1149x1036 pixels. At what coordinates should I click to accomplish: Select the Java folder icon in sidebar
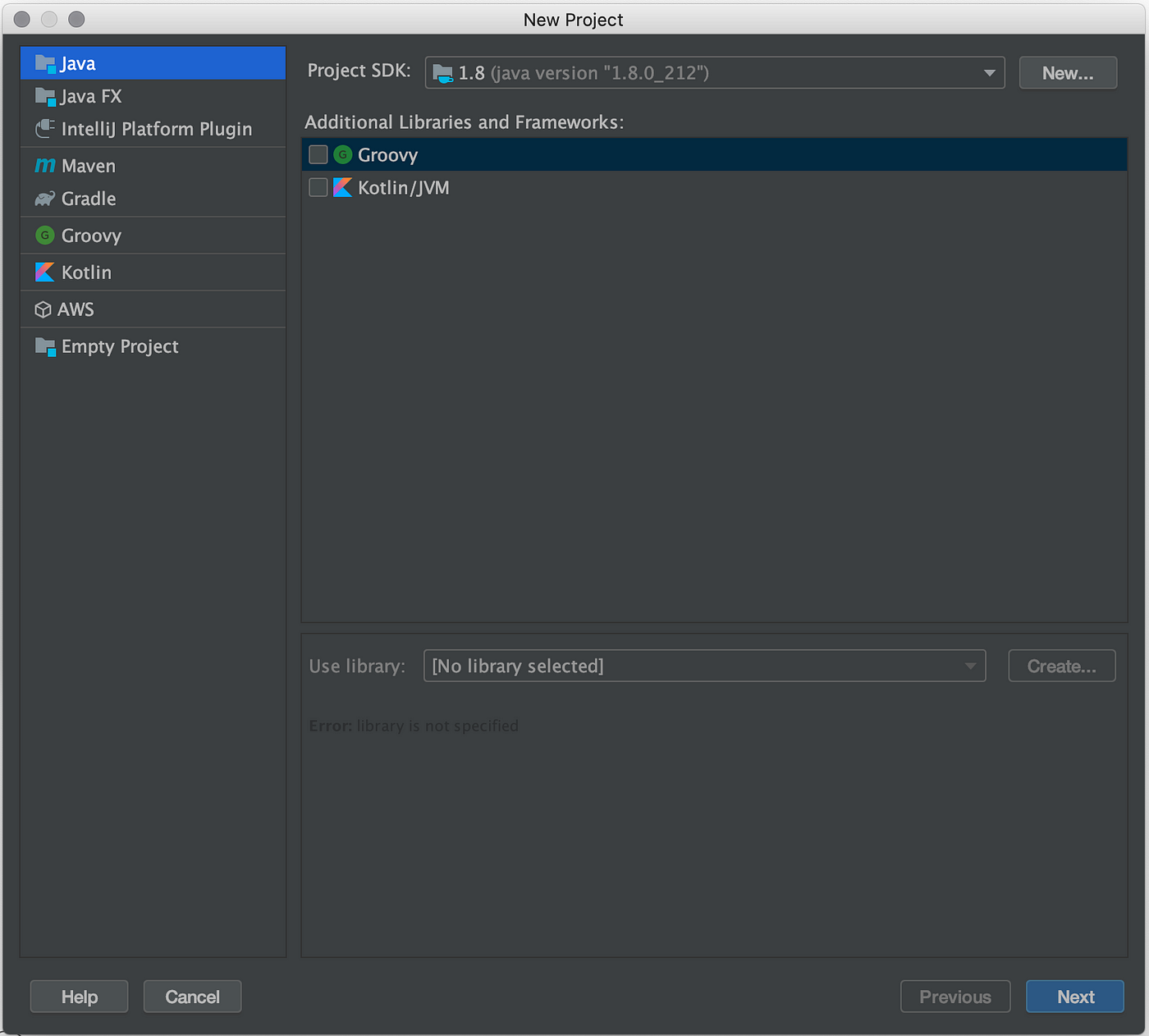click(x=45, y=63)
